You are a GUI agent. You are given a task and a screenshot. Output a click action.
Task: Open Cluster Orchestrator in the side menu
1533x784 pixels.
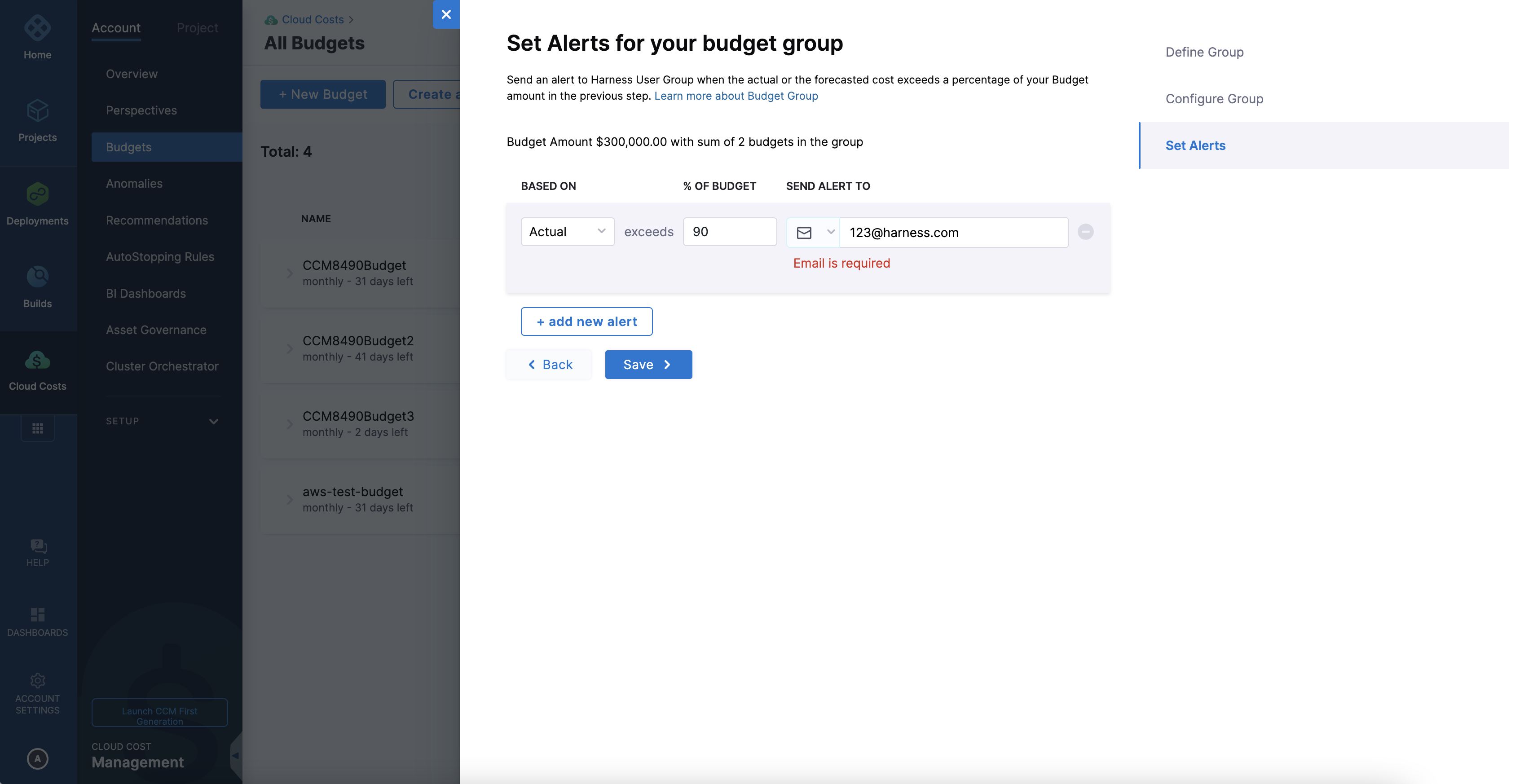tap(162, 366)
